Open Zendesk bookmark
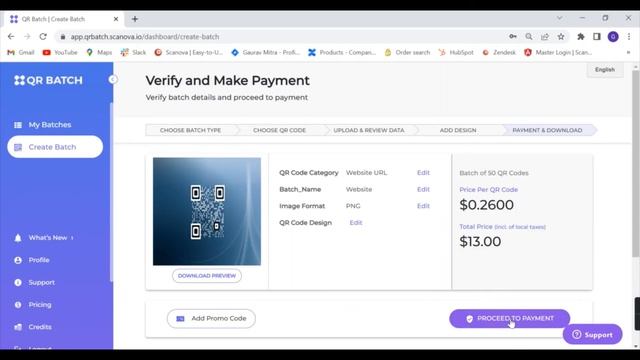The height and width of the screenshot is (360, 640). 499,53
